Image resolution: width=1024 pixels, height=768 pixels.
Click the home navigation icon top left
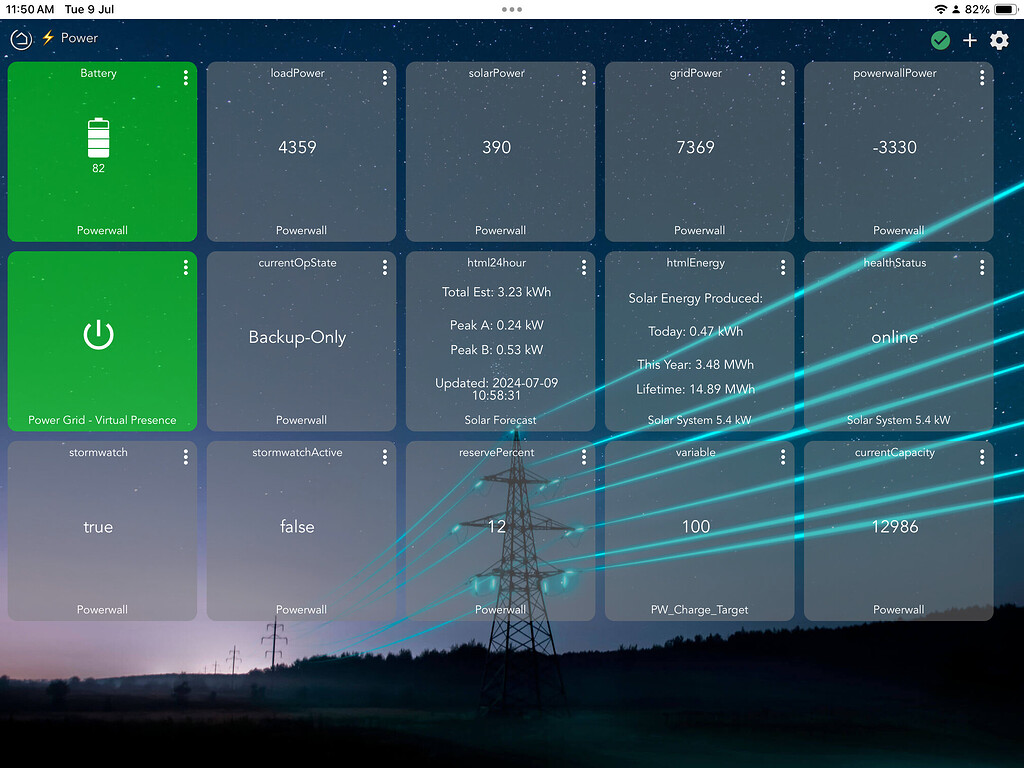pyautogui.click(x=21, y=40)
